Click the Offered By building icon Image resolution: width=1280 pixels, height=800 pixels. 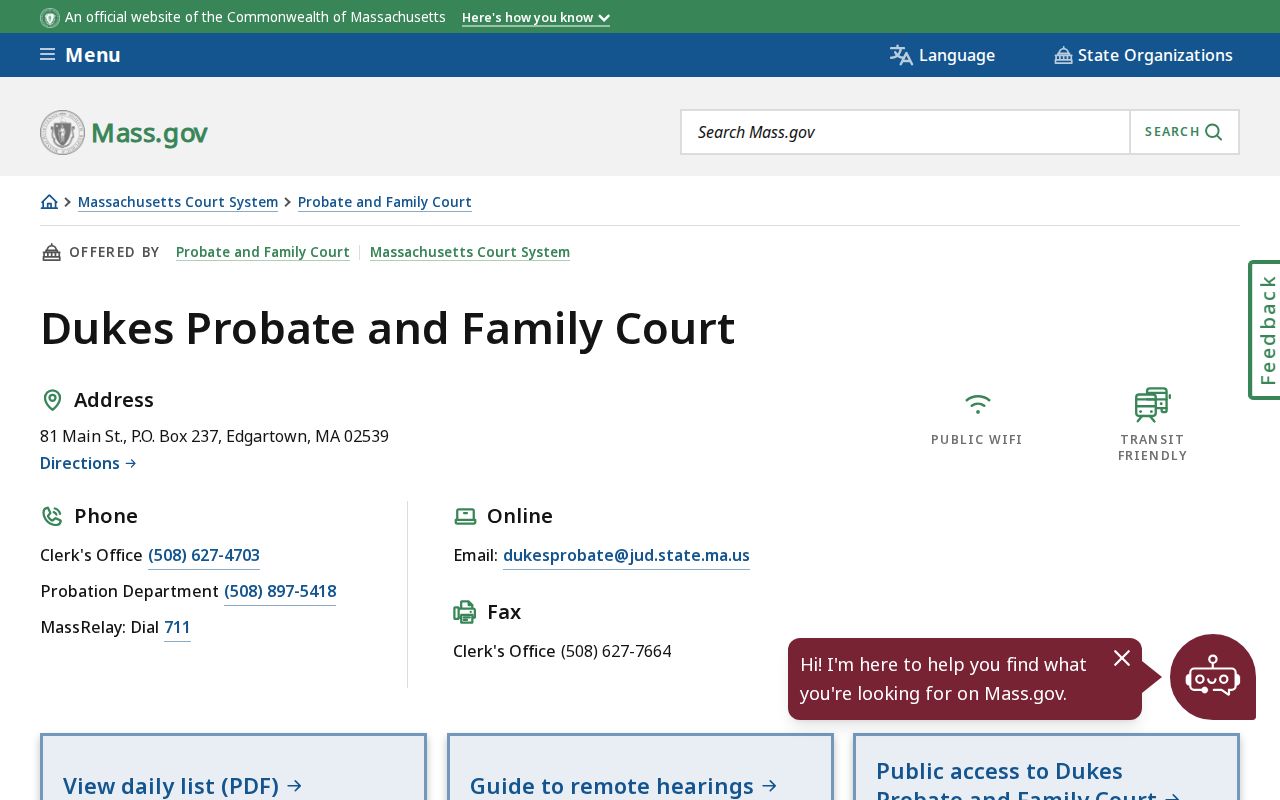tap(51, 252)
